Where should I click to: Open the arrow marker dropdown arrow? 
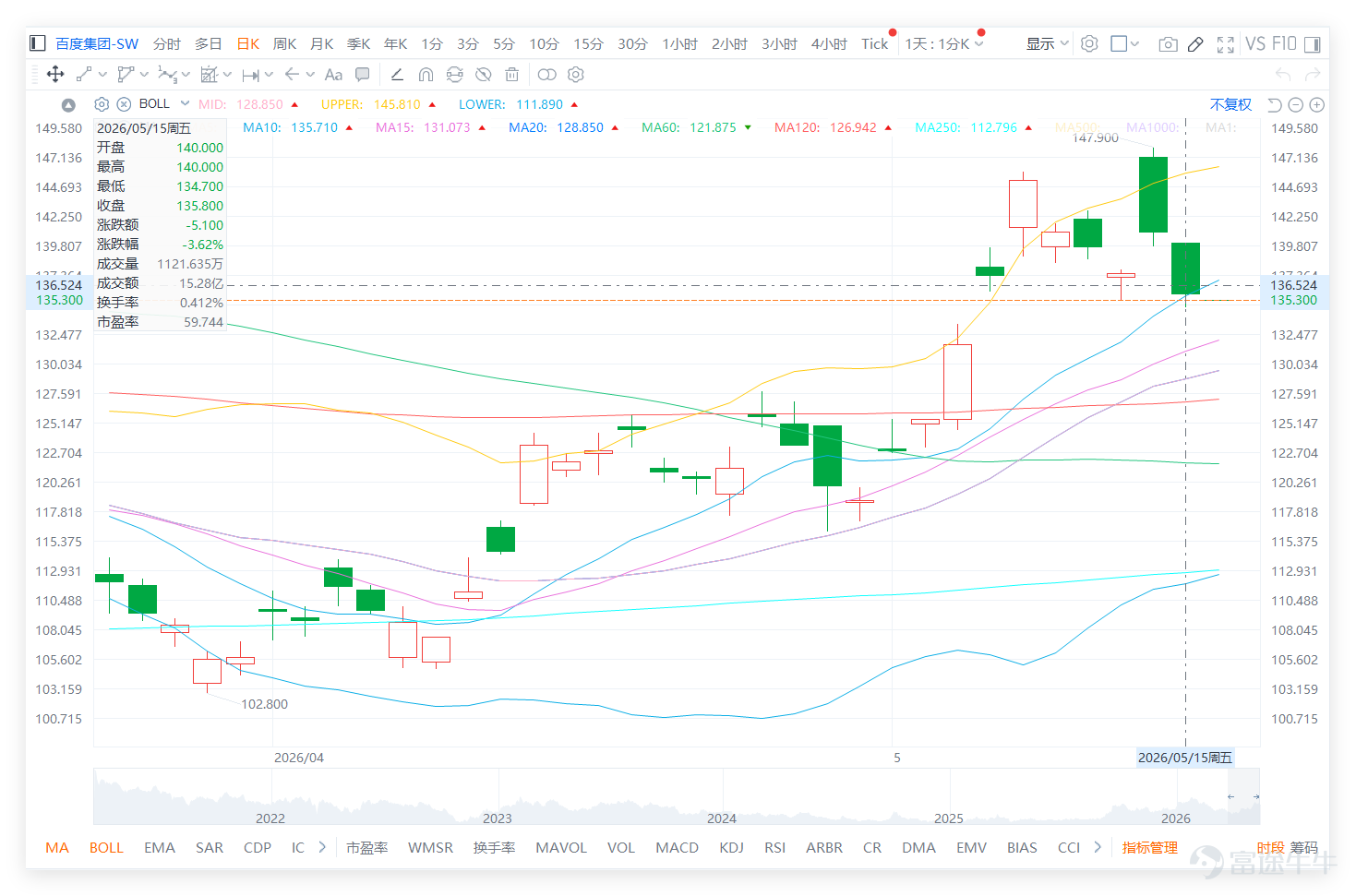pyautogui.click(x=310, y=75)
